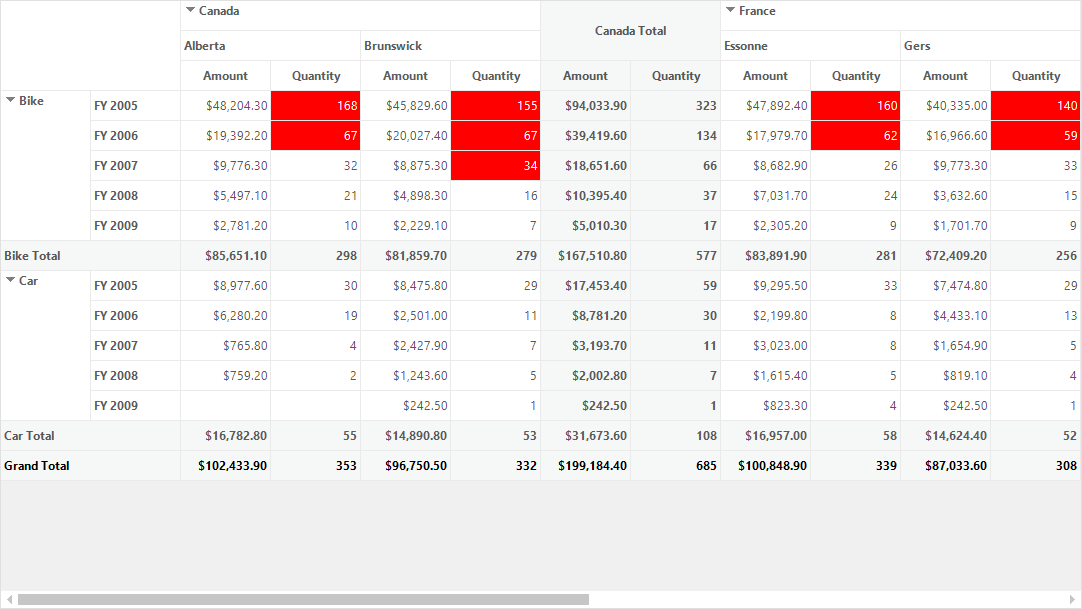This screenshot has height=609, width=1082.
Task: Click the Amount header under Gers
Action: pos(945,76)
